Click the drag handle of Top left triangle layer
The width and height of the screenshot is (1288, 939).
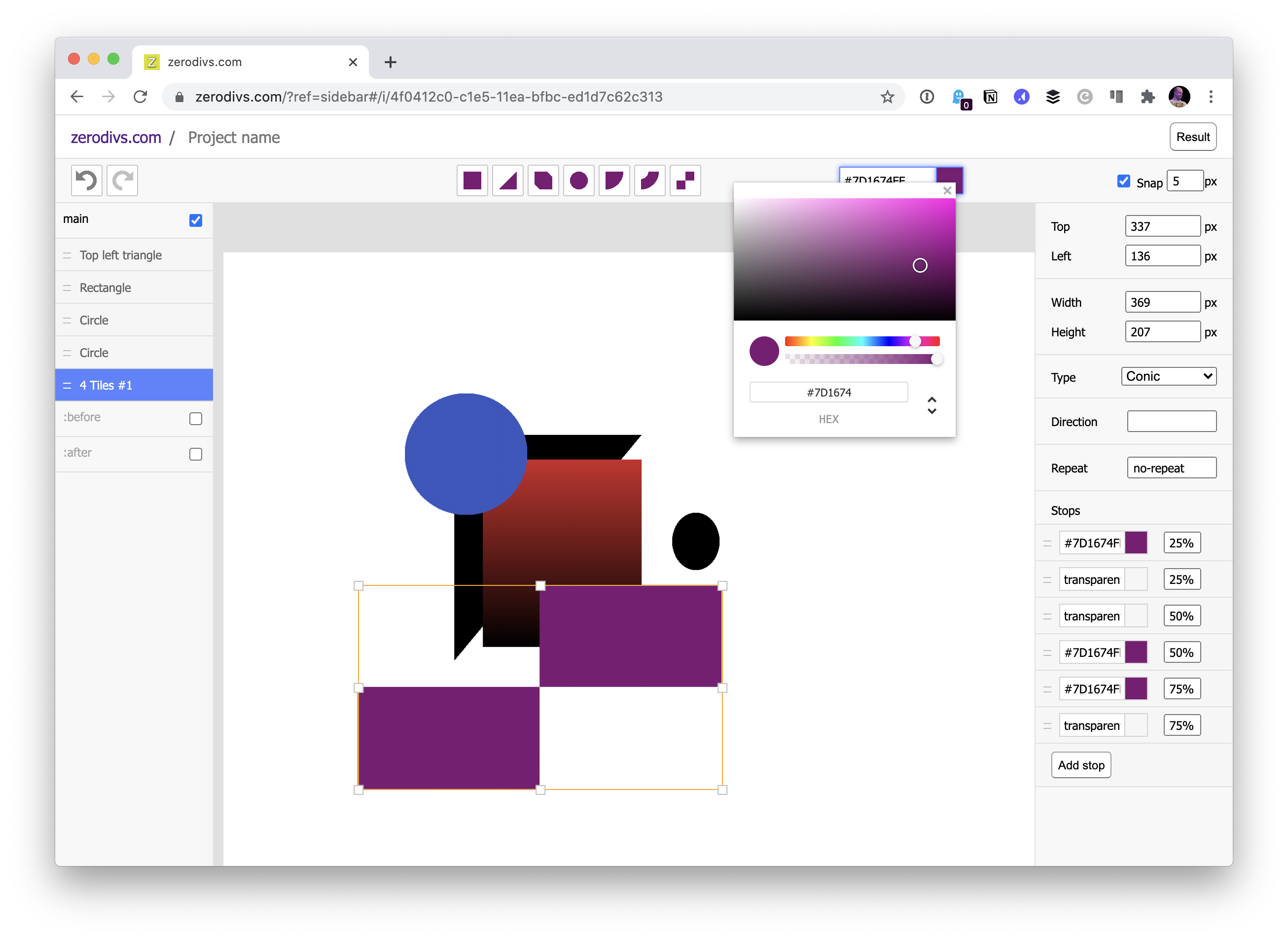tap(67, 255)
